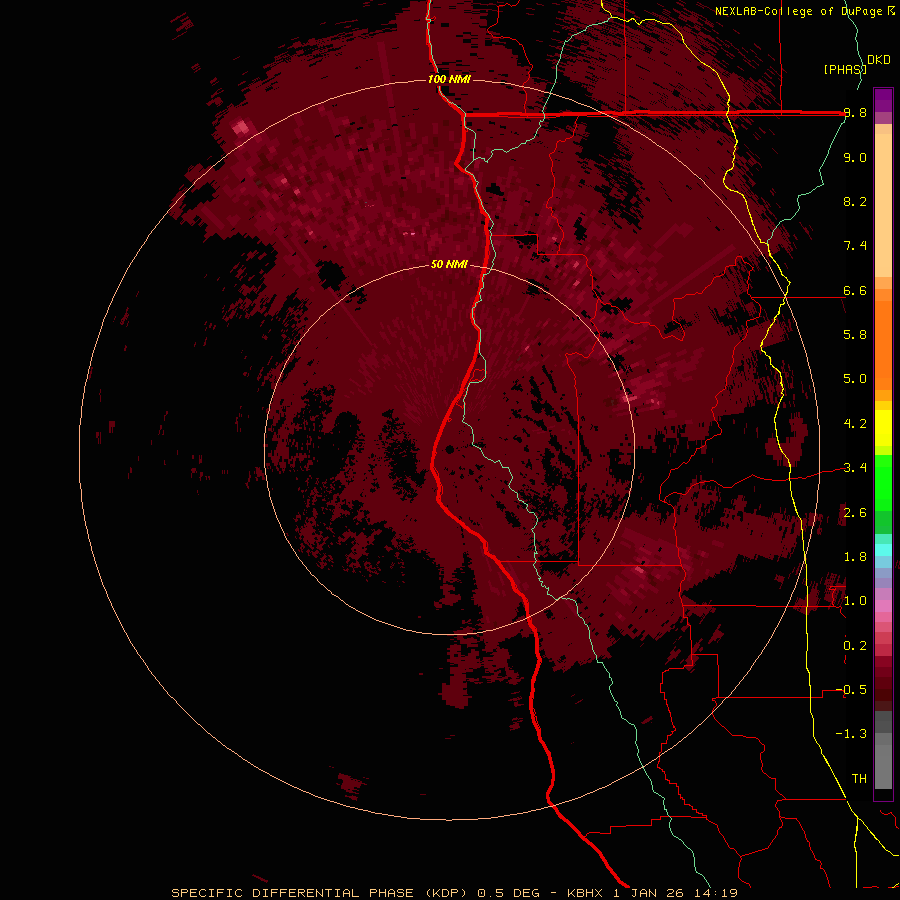This screenshot has height=900, width=900.
Task: Click the 4.2 scale label
Action: [x=855, y=424]
